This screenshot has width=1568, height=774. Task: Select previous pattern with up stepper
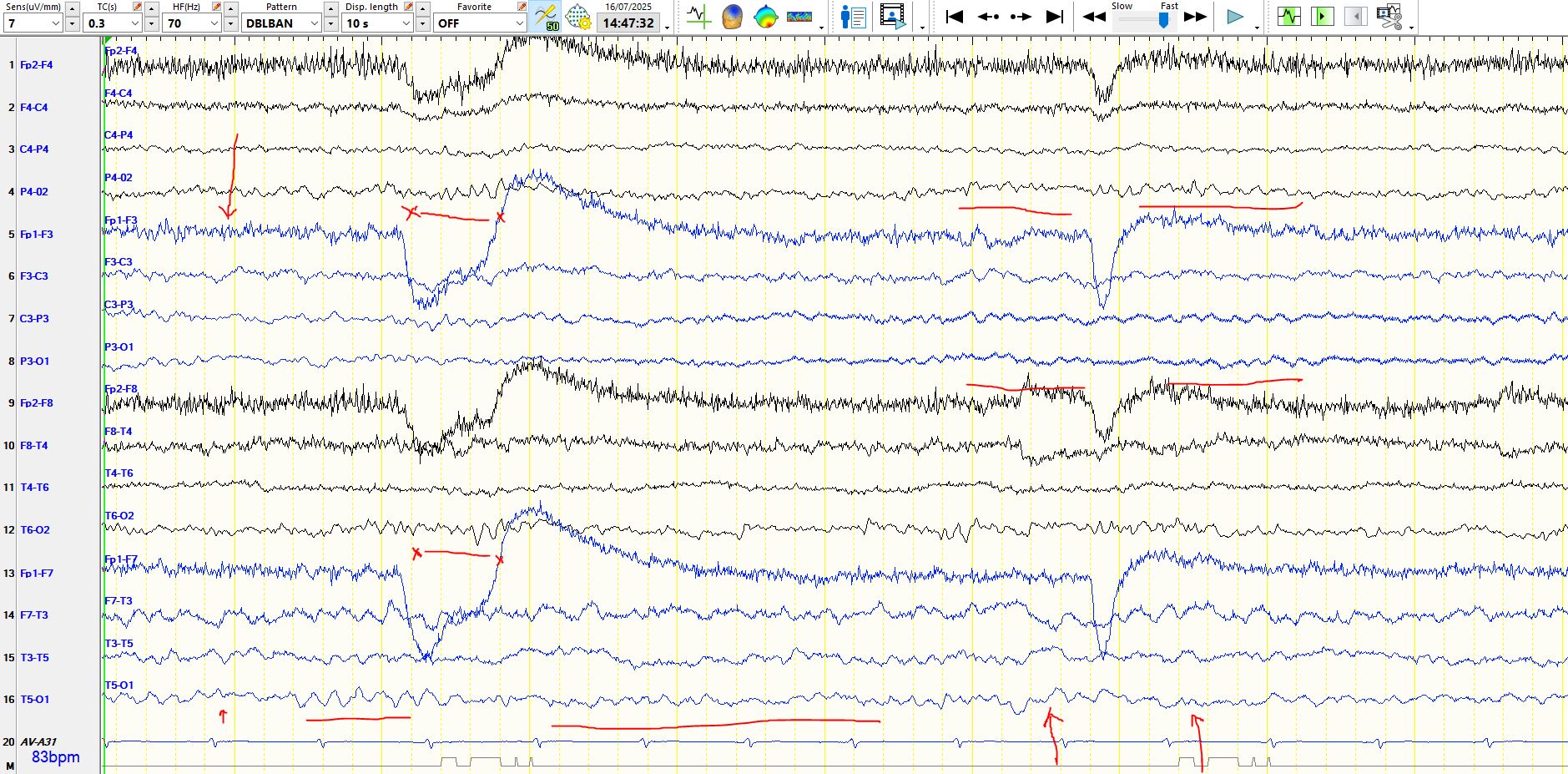click(331, 8)
